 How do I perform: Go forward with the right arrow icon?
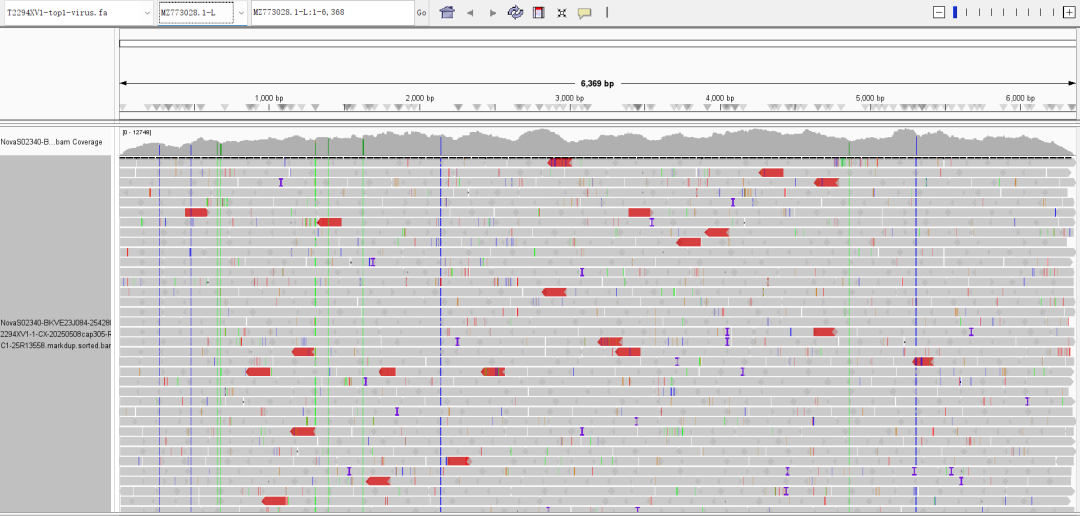[492, 13]
